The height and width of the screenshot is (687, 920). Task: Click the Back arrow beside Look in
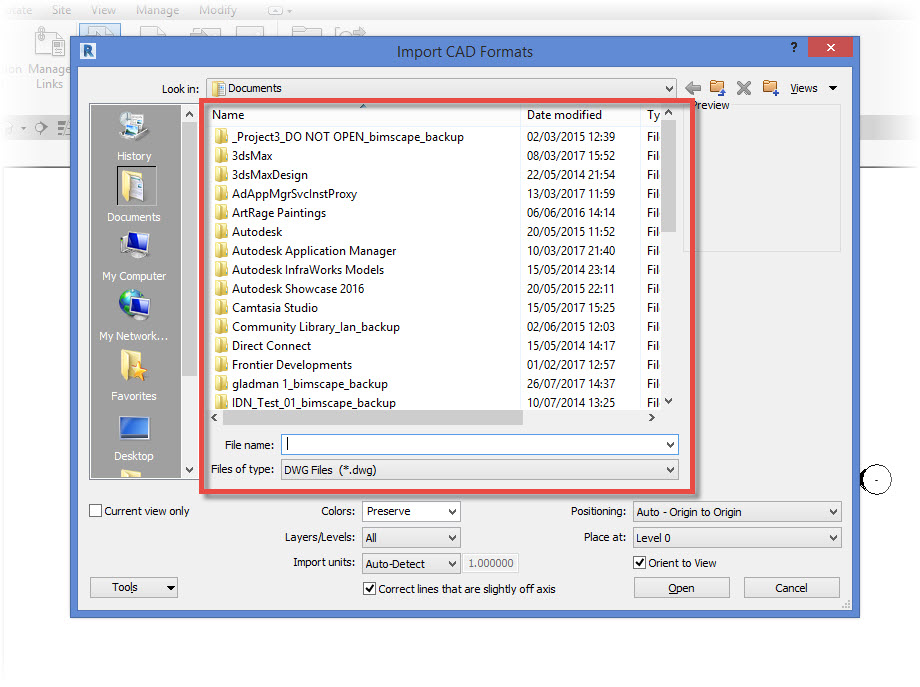point(693,88)
